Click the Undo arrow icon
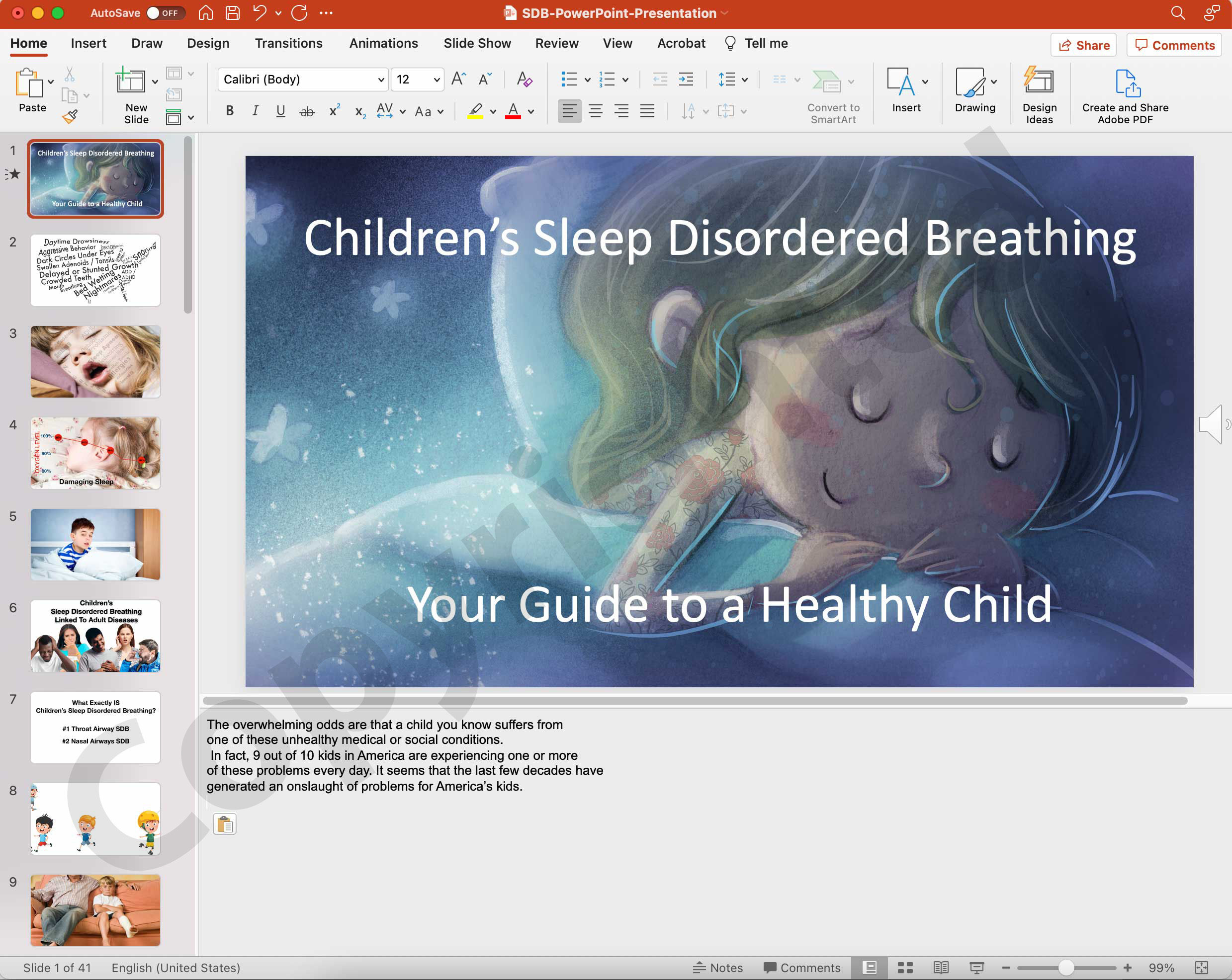1232x980 pixels. point(260,13)
